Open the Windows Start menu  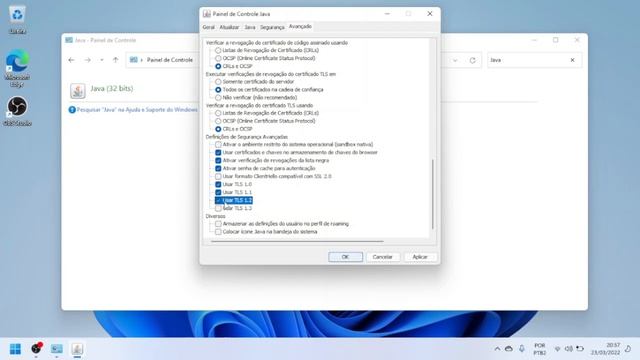coord(16,349)
